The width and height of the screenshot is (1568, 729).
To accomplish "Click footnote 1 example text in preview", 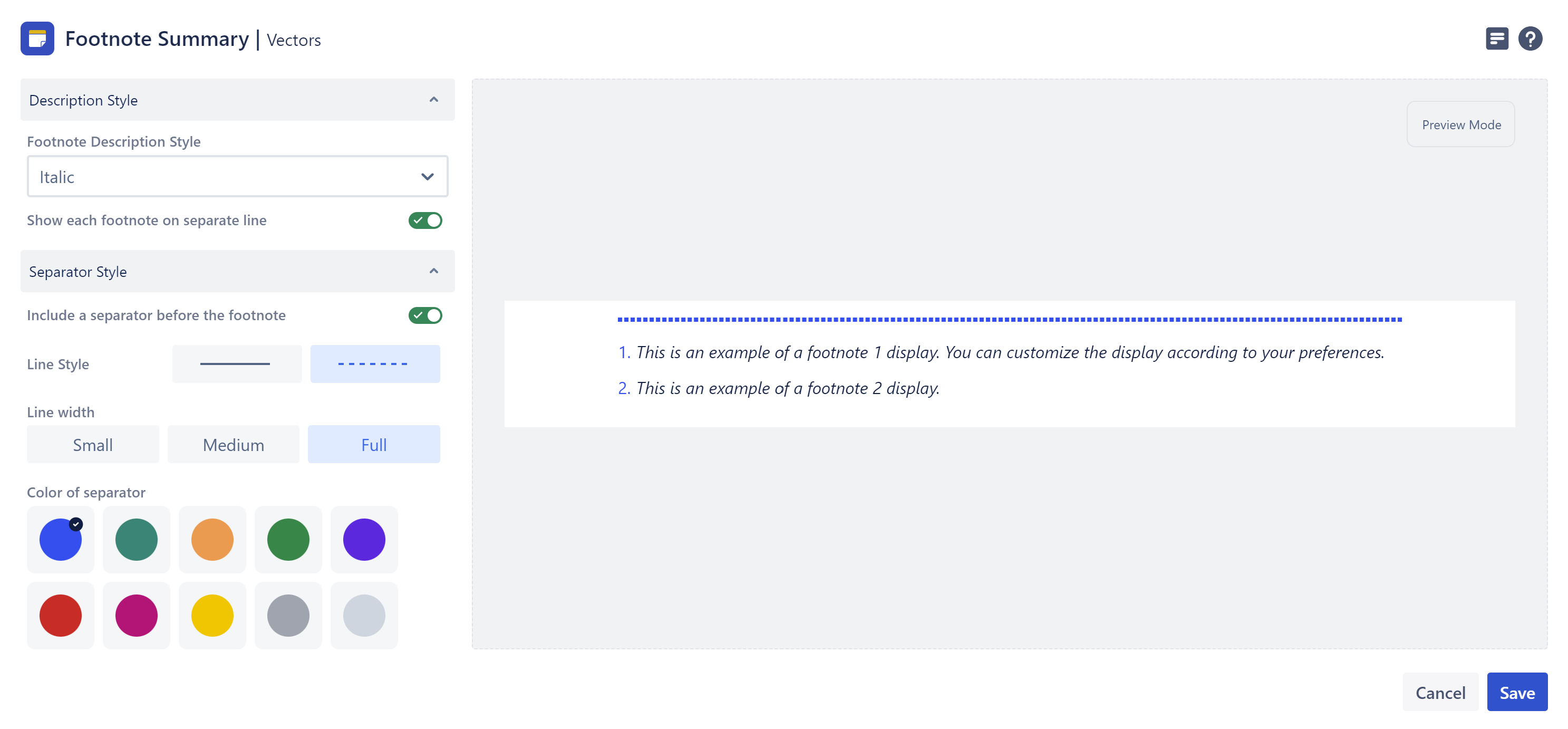I will (1004, 352).
